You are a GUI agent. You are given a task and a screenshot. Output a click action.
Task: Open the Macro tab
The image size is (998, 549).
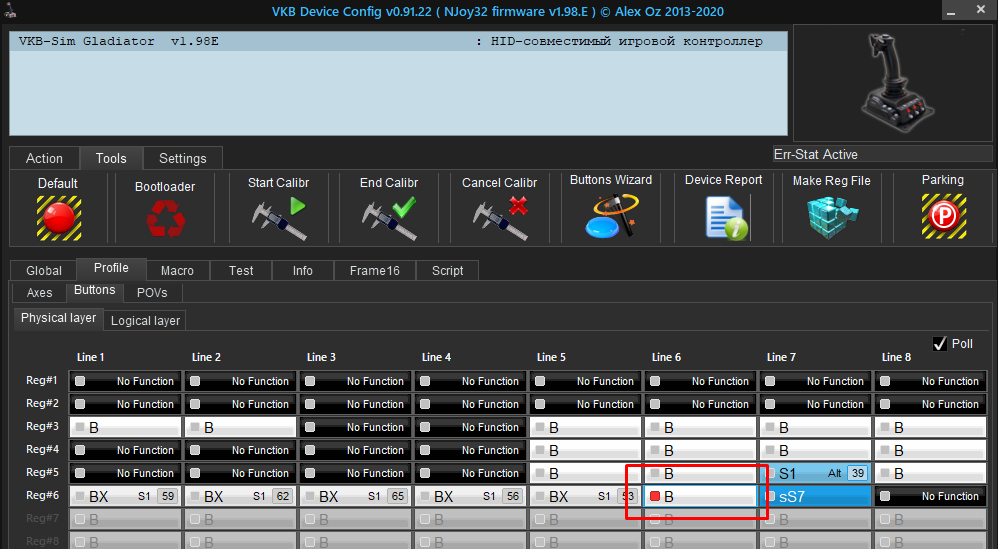(178, 270)
